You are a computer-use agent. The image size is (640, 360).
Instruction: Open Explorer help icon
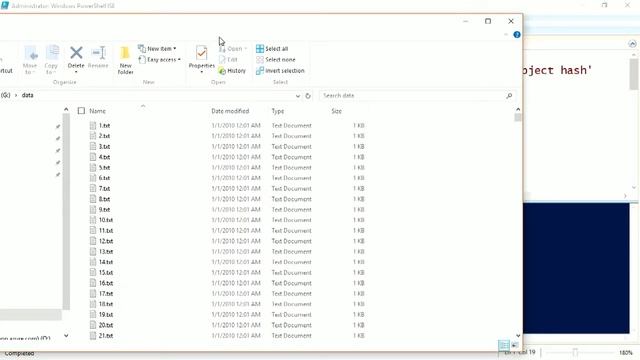click(x=517, y=35)
